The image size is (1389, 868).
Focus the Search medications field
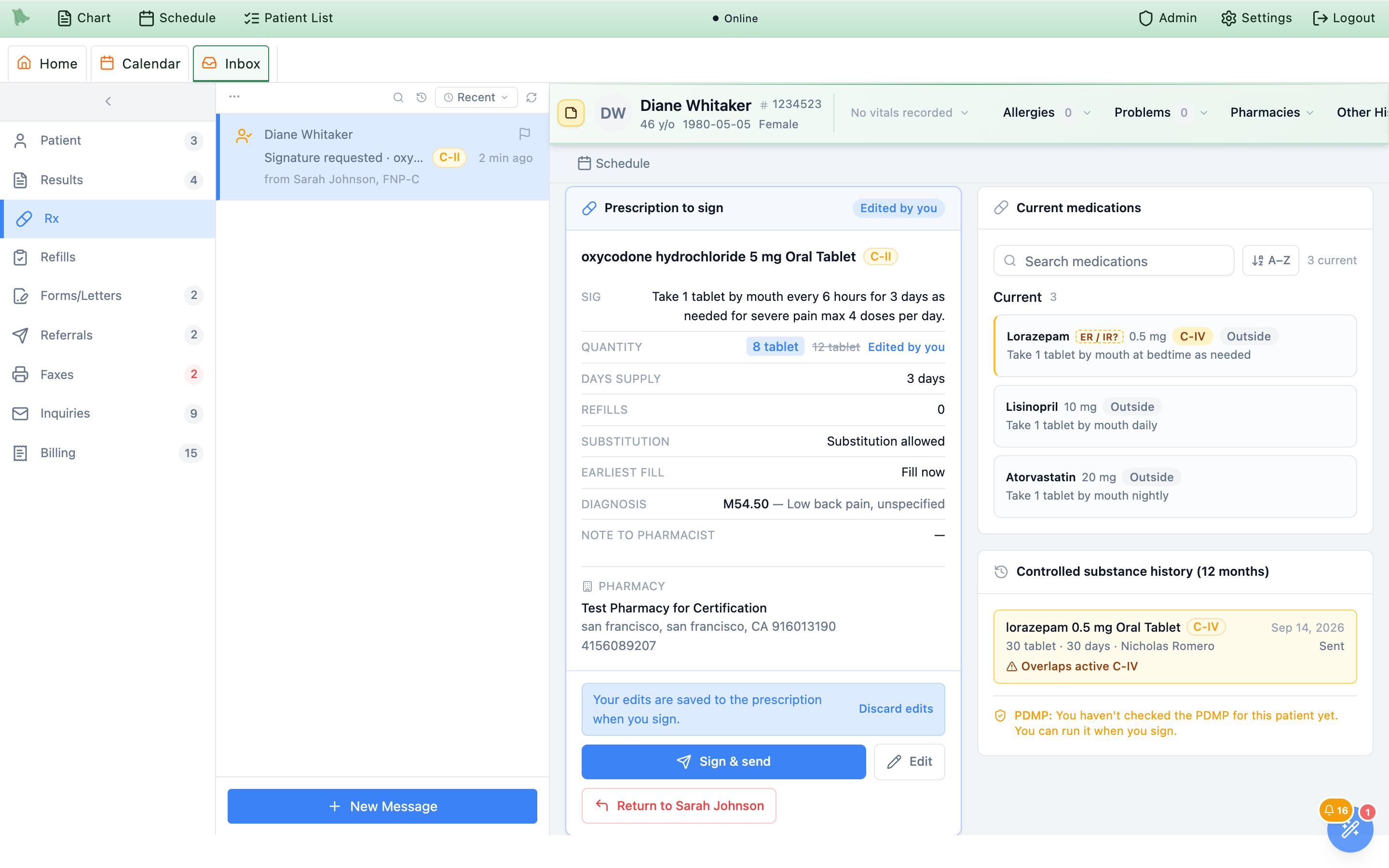1114,261
